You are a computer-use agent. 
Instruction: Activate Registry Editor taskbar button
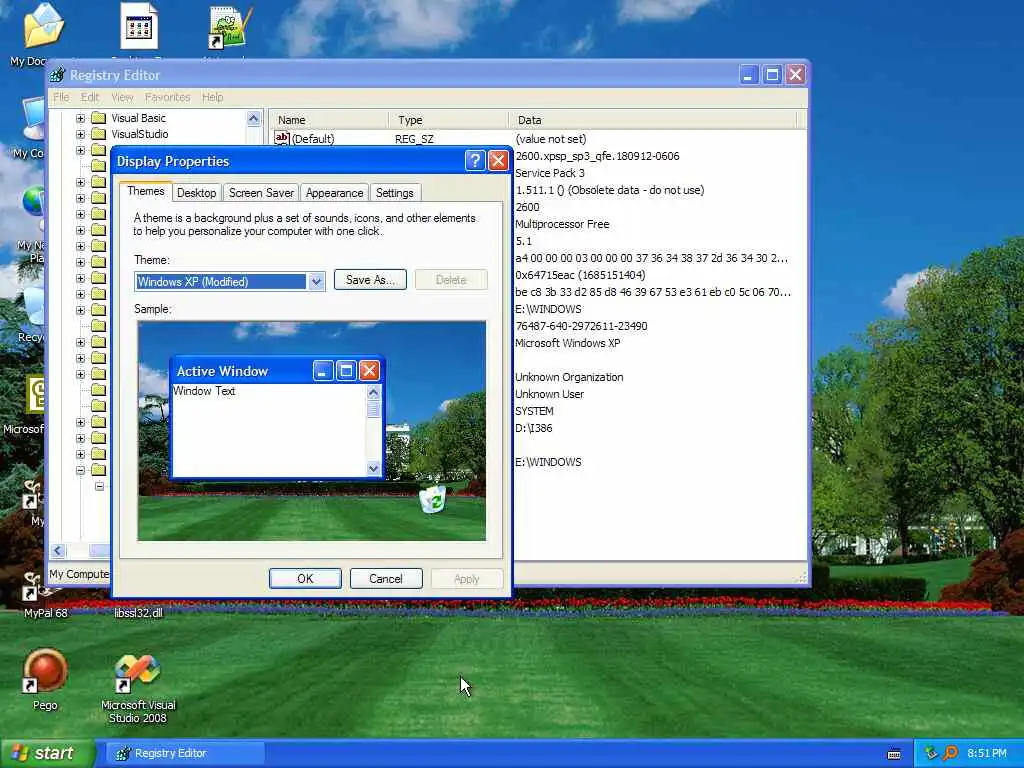point(186,753)
